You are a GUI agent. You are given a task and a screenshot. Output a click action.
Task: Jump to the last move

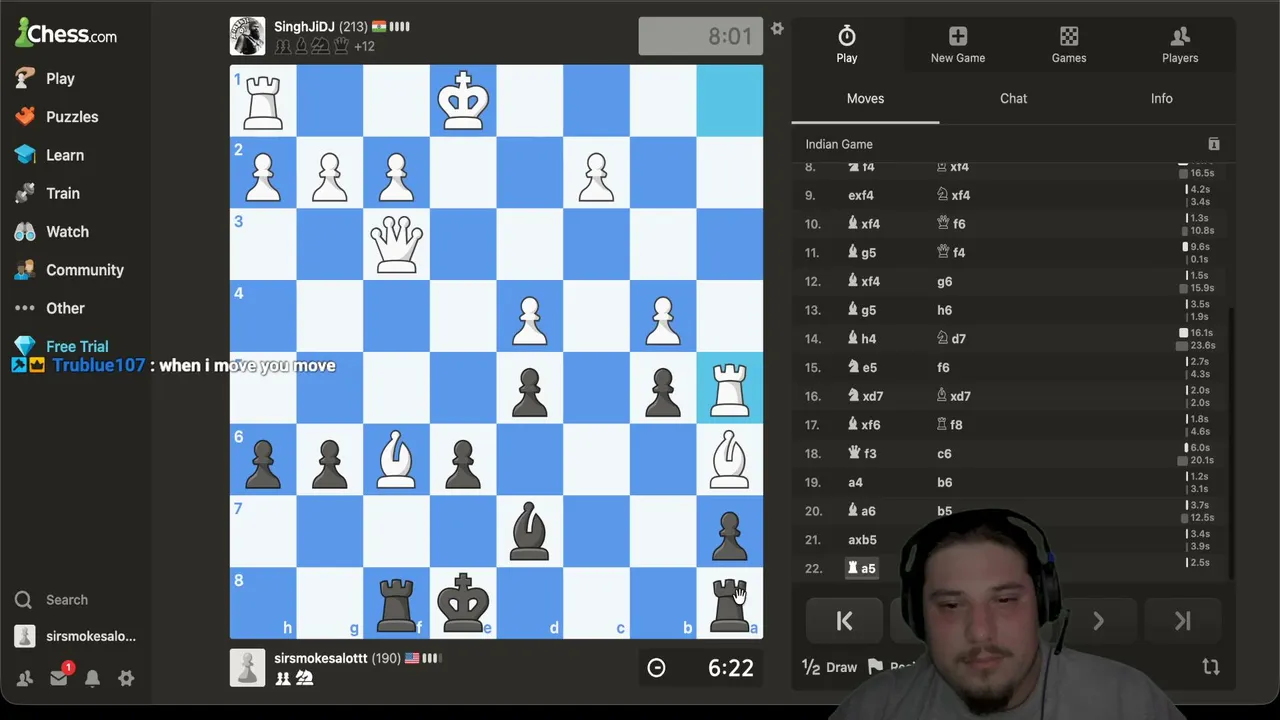coord(1182,621)
